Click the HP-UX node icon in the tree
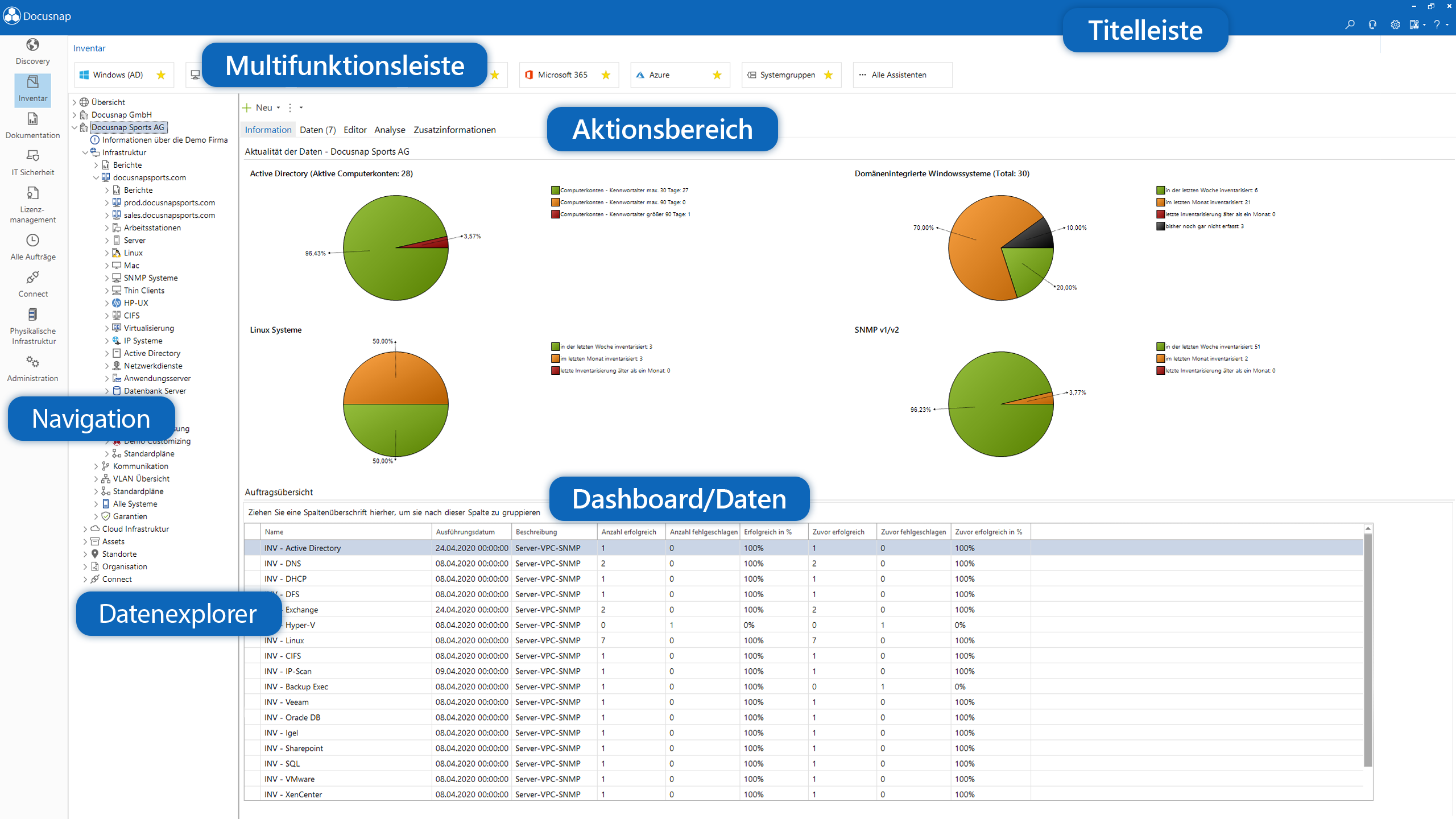The width and height of the screenshot is (1456, 819). [x=117, y=303]
